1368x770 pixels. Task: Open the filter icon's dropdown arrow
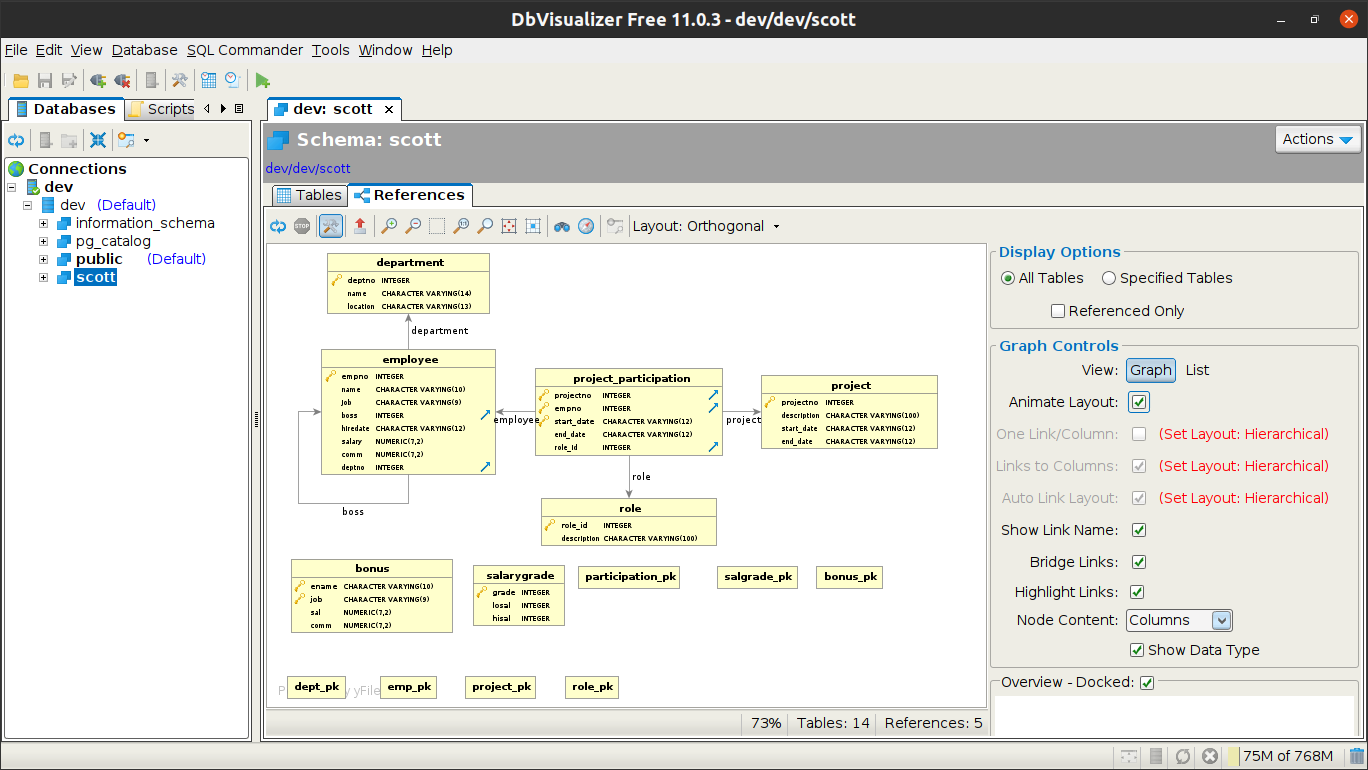coord(146,141)
